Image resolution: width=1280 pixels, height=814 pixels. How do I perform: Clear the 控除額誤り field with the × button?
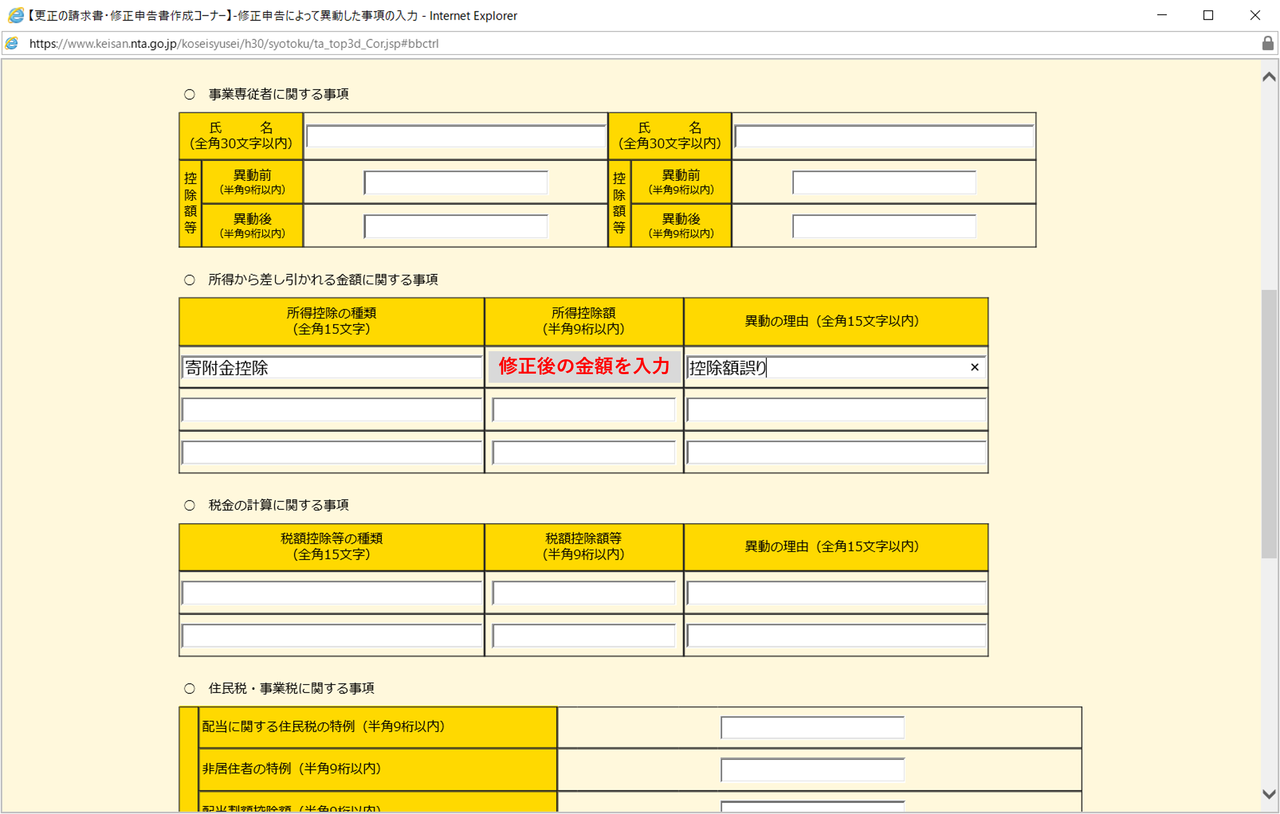pos(975,368)
